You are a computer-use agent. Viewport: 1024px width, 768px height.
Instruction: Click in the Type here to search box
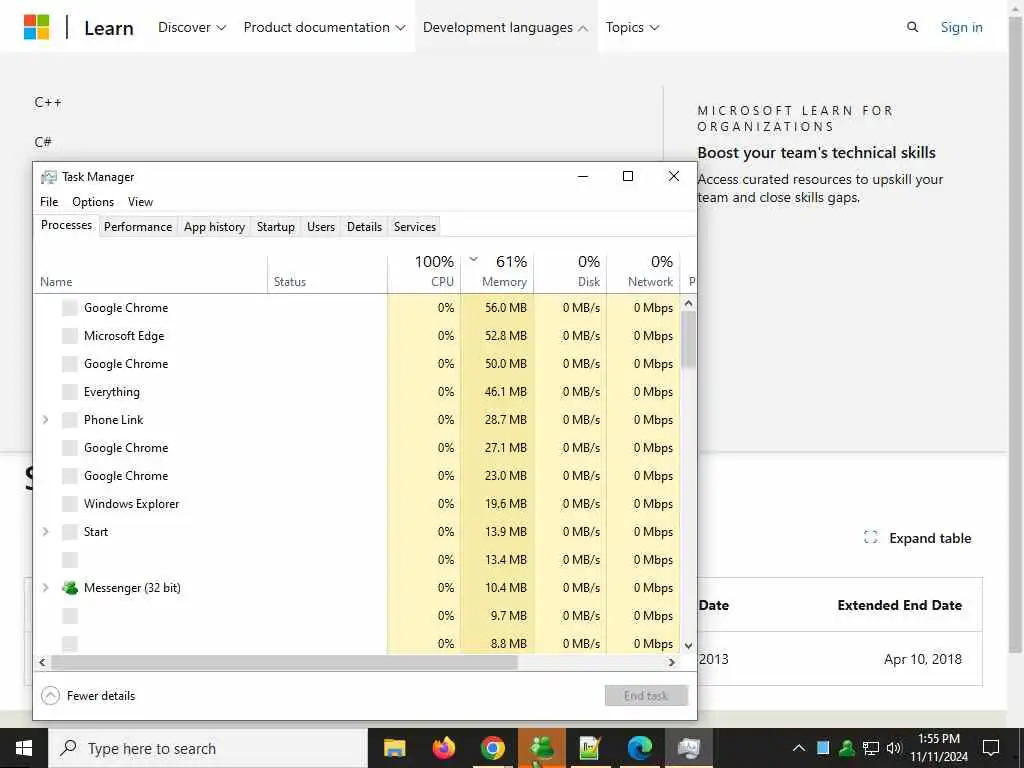click(x=208, y=748)
